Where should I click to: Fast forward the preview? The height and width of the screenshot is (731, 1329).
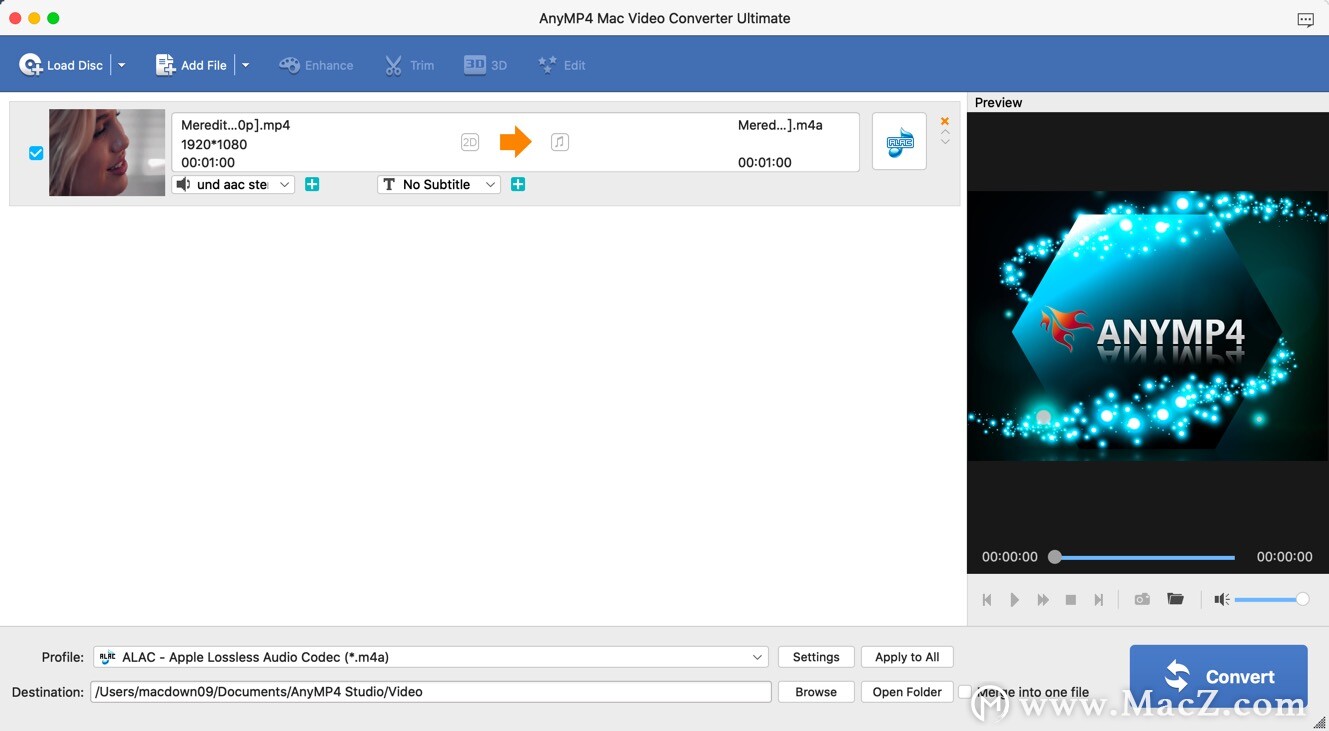[x=1043, y=600]
